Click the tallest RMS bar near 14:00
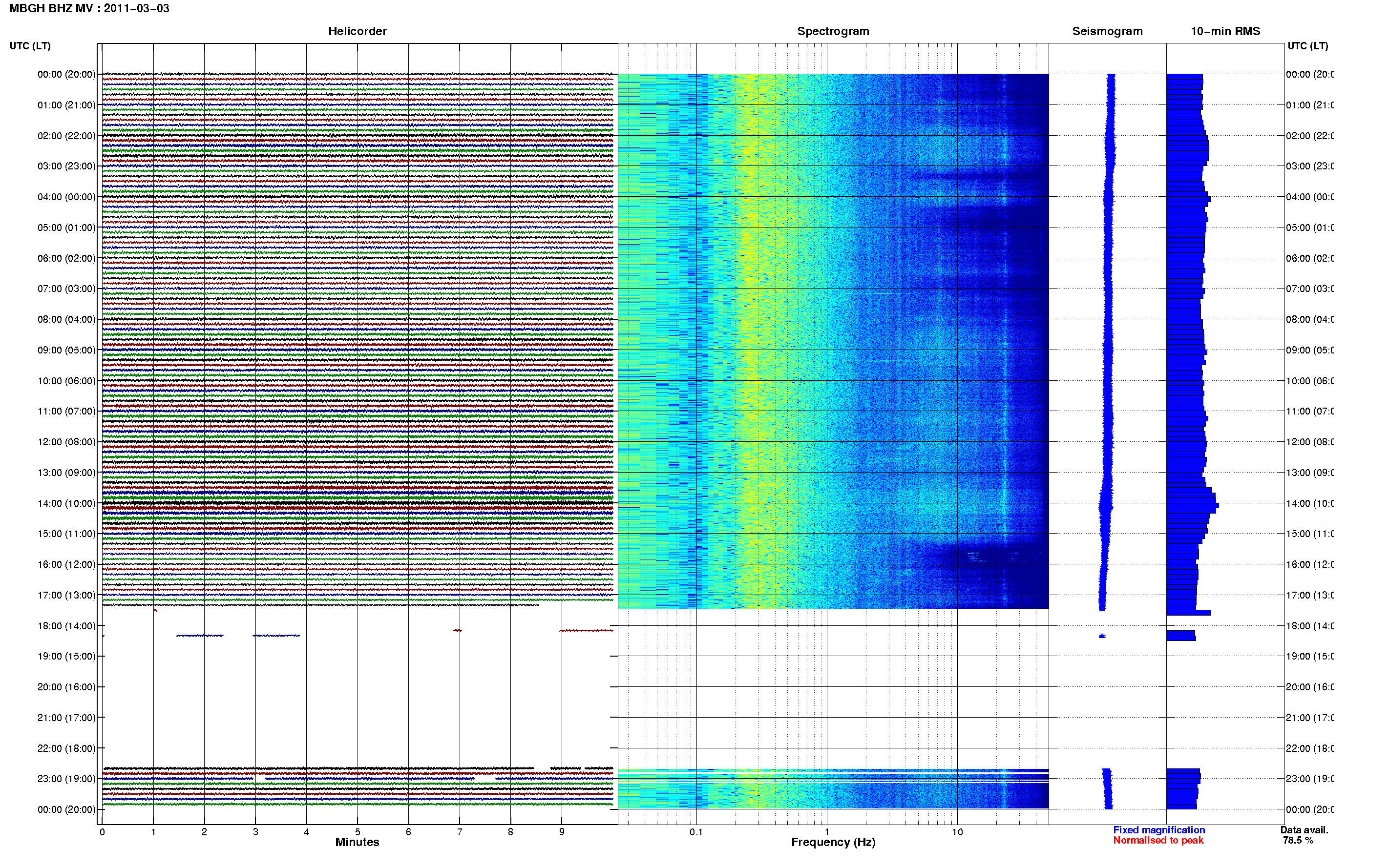Screen dimensions: 1389x868 pos(1193,506)
